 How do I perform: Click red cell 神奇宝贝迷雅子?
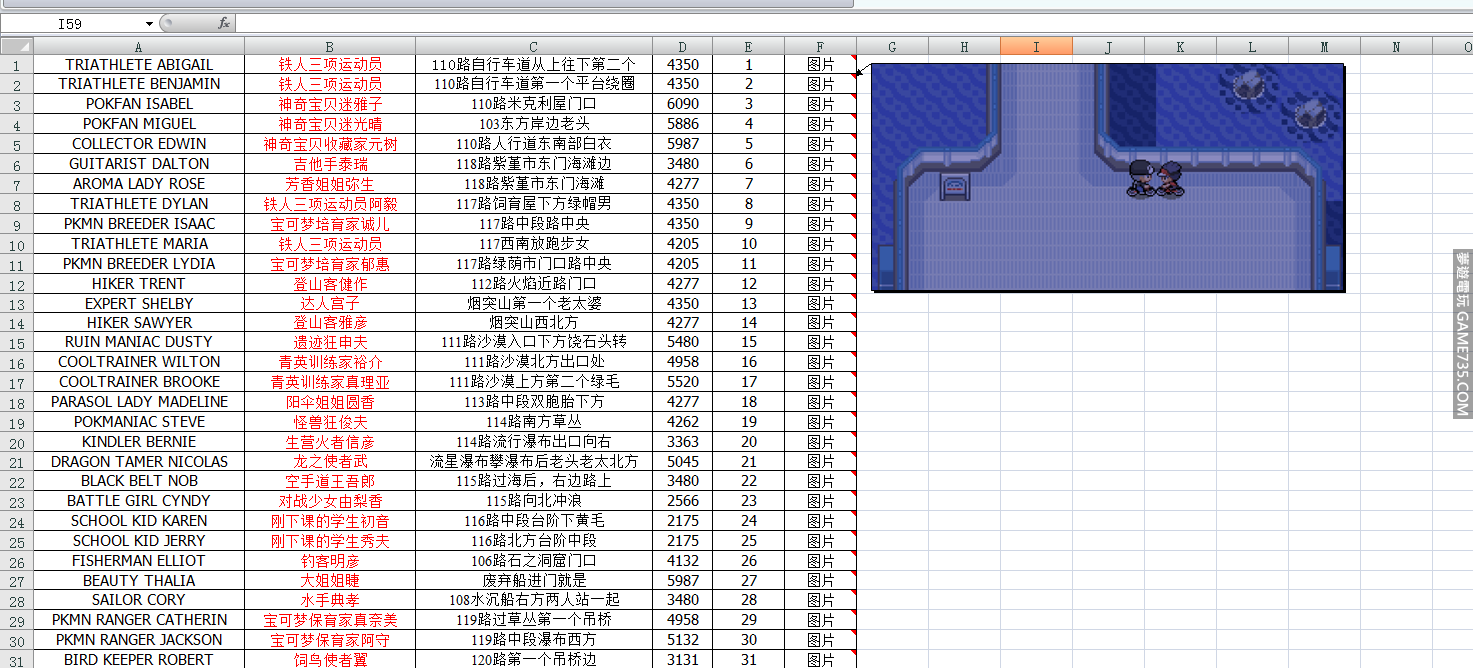(330, 104)
